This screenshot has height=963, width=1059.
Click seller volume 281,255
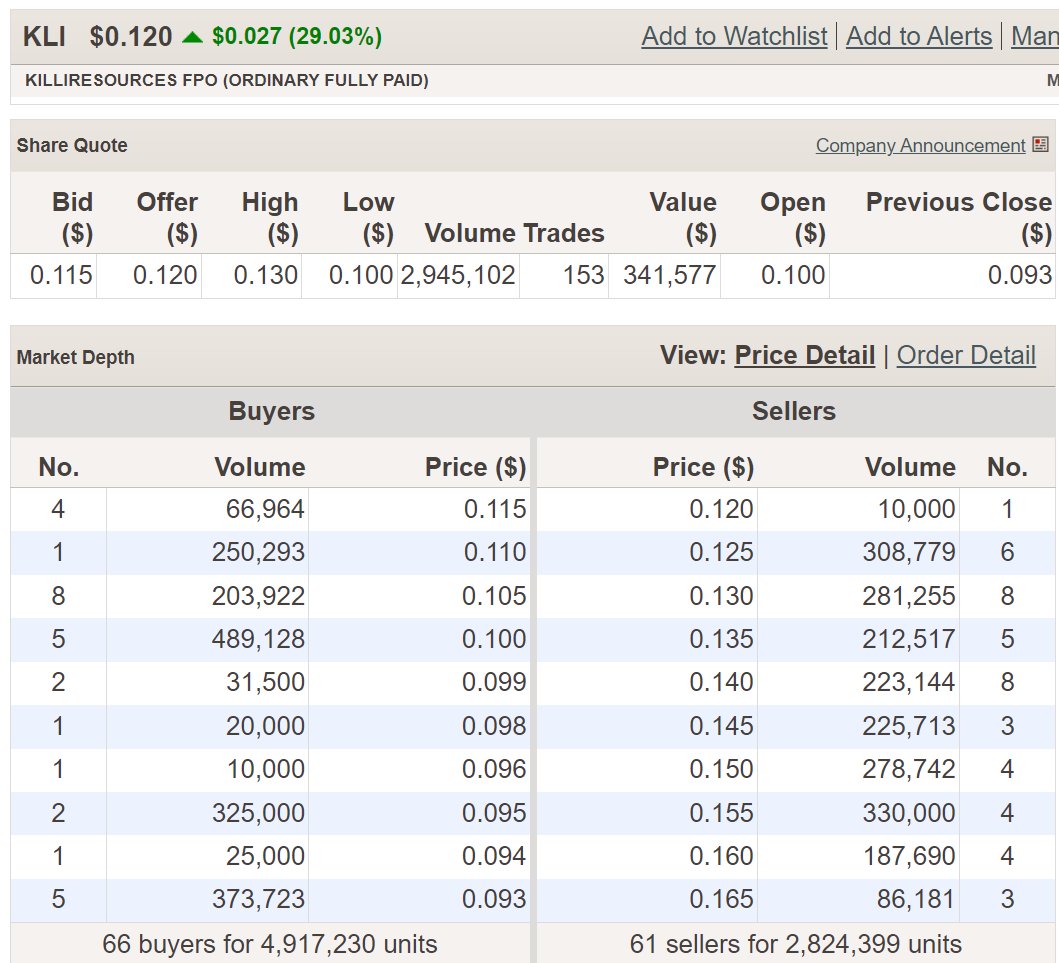point(908,596)
